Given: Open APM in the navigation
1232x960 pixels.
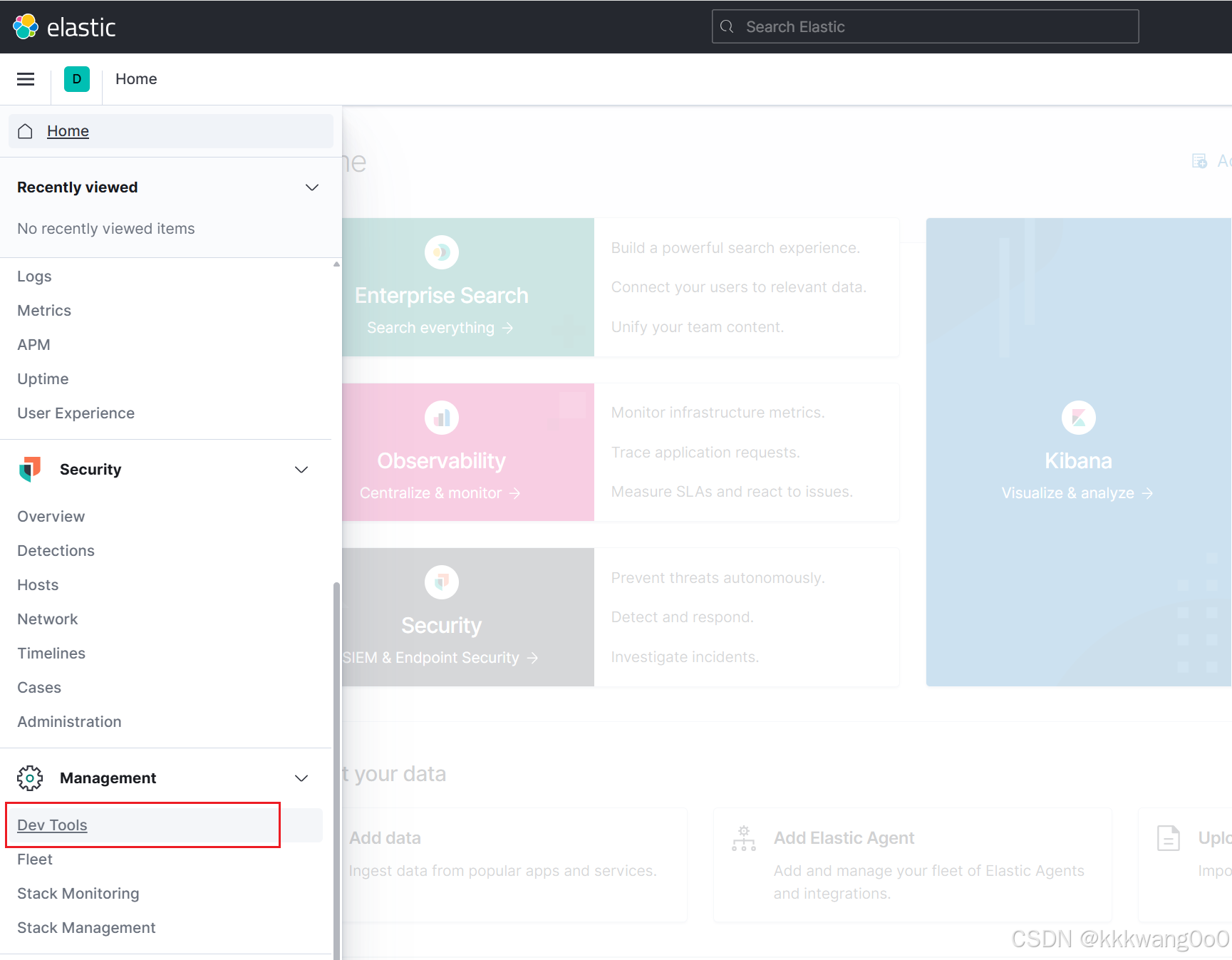Looking at the screenshot, I should (33, 345).
